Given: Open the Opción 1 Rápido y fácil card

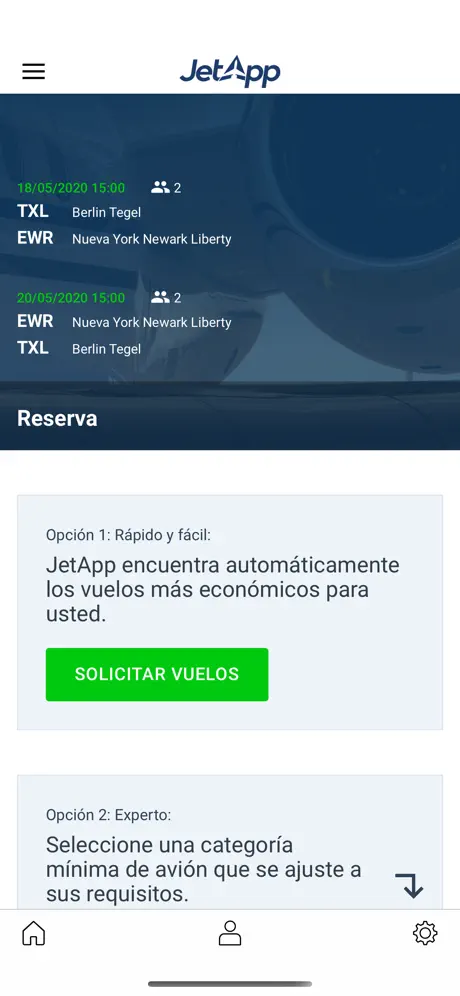Looking at the screenshot, I should (x=230, y=612).
